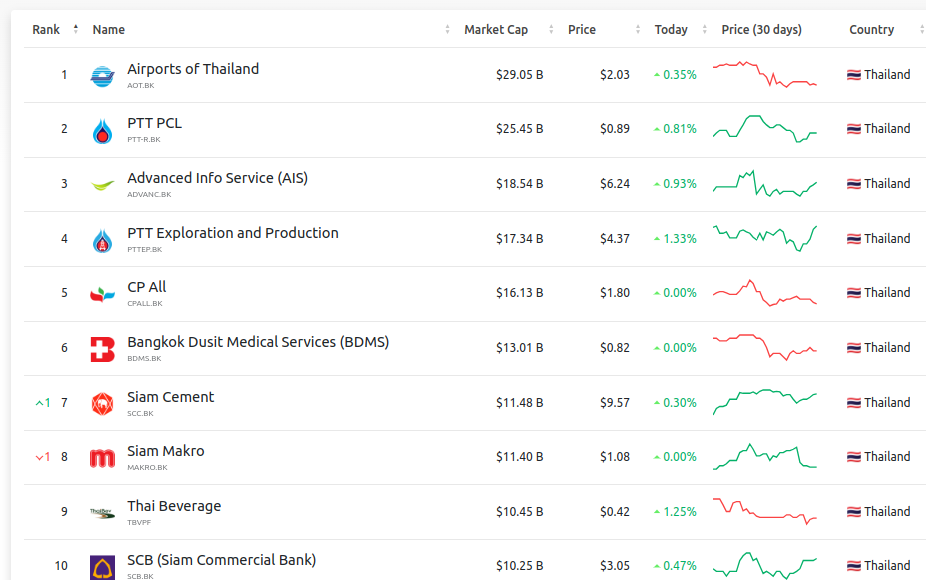
Task: Click the Siam Makro logo icon
Action: click(102, 458)
